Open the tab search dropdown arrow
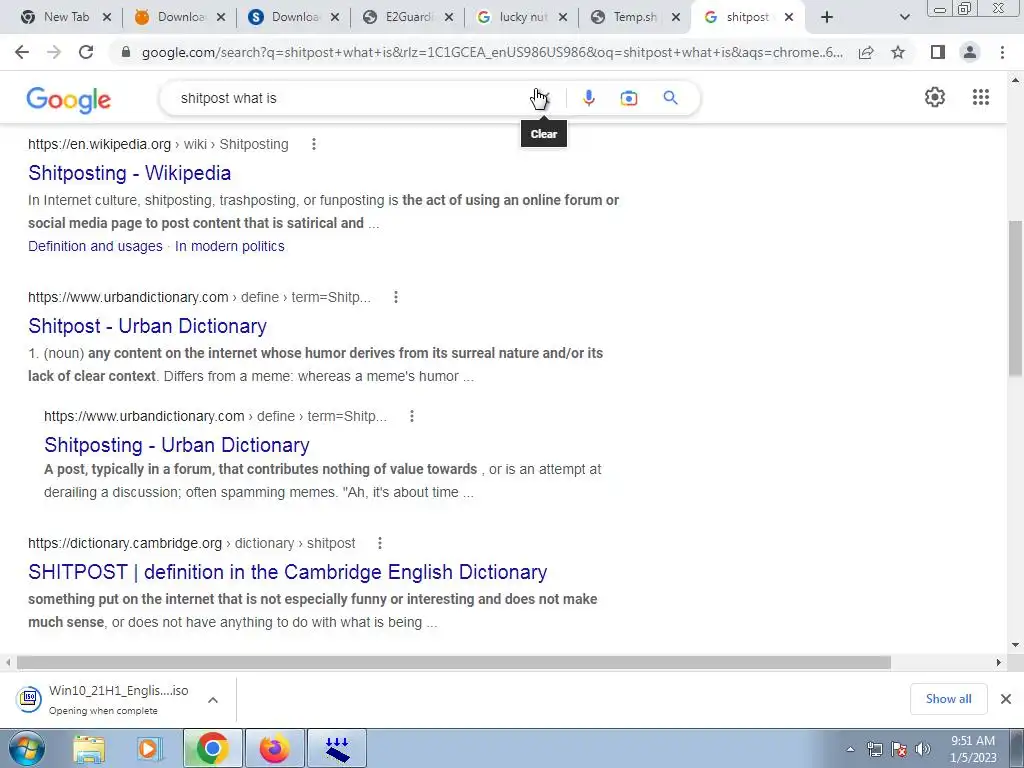 tap(904, 17)
